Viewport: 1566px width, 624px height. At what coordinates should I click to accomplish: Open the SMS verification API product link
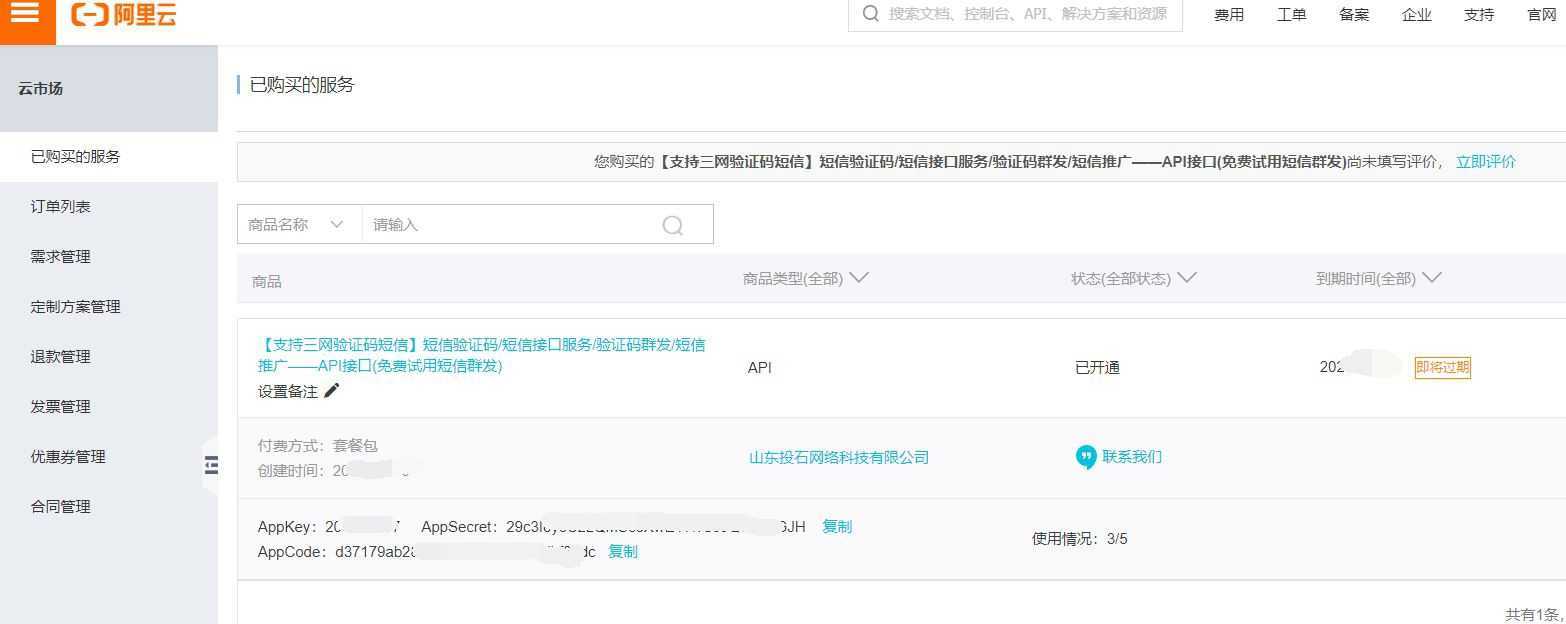pyautogui.click(x=481, y=355)
